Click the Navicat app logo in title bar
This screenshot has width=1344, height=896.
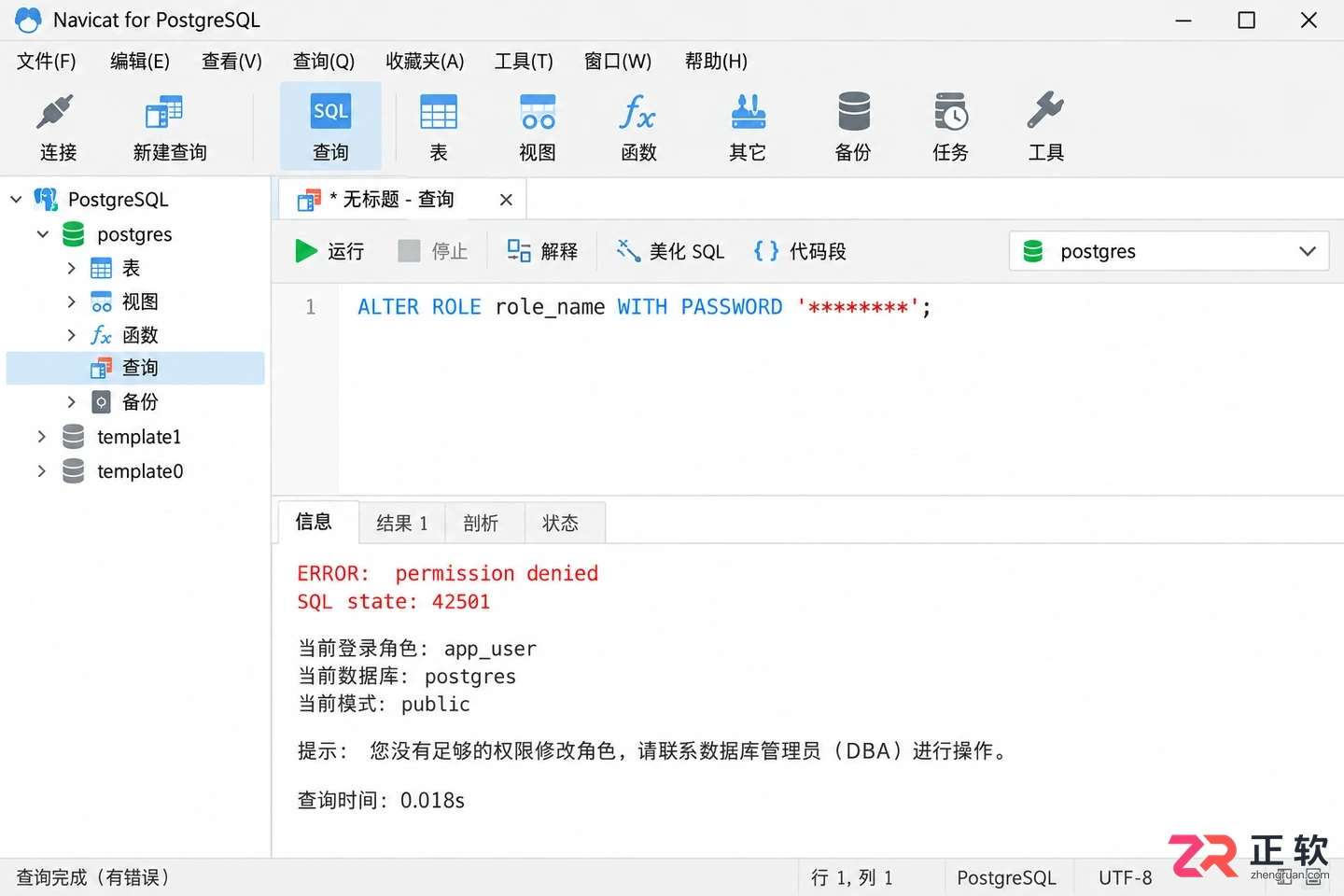coord(28,20)
